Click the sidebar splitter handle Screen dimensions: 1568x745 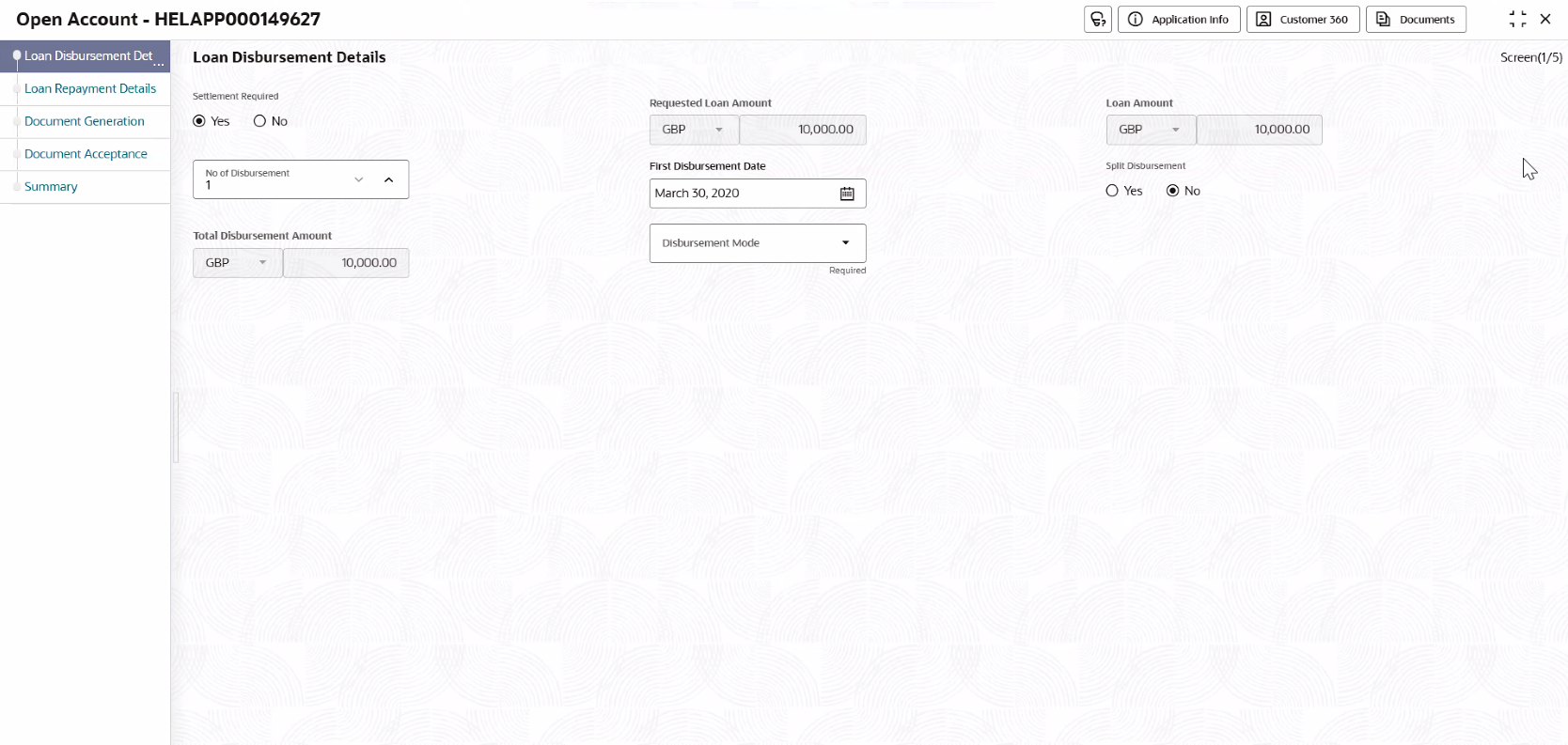pyautogui.click(x=176, y=427)
